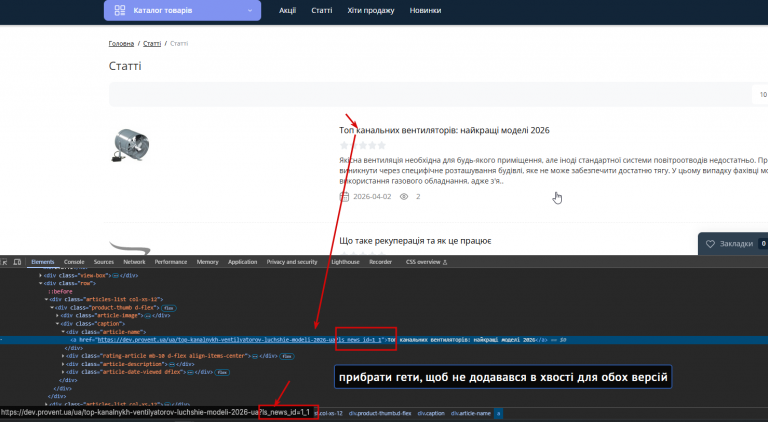Viewport: 768px width, 422px height.
Task: Expand the article-date-viewed dflex node
Action: coord(63,372)
